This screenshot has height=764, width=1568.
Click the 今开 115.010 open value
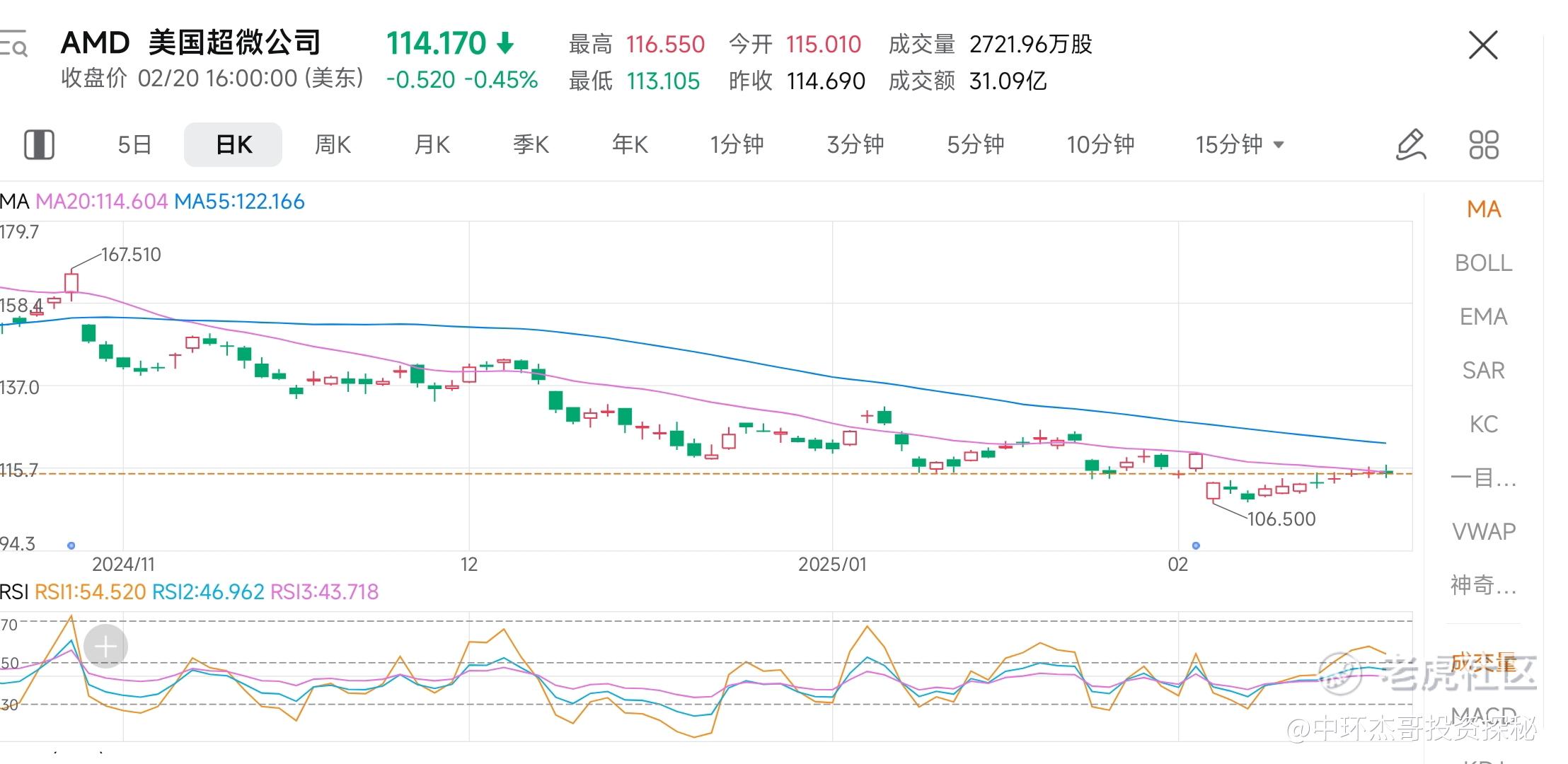point(795,45)
